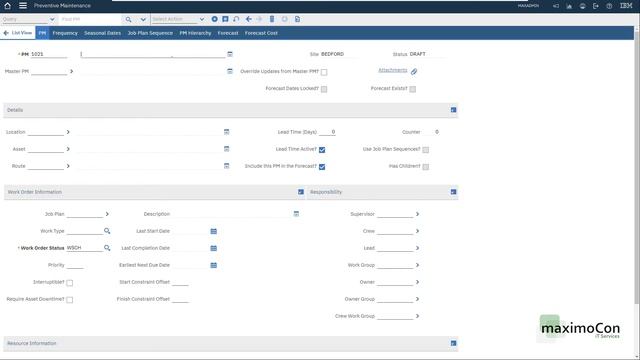This screenshot has height=360, width=640.
Task: Go to previous record arrow
Action: pyautogui.click(x=249, y=19)
